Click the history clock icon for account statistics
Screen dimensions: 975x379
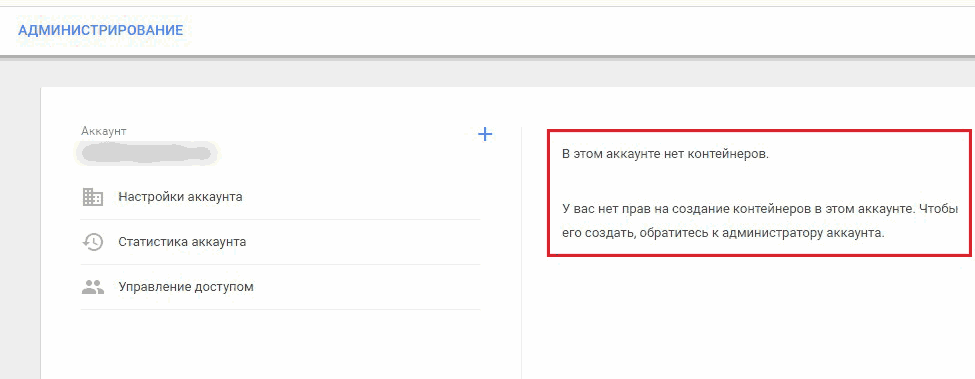[93, 242]
